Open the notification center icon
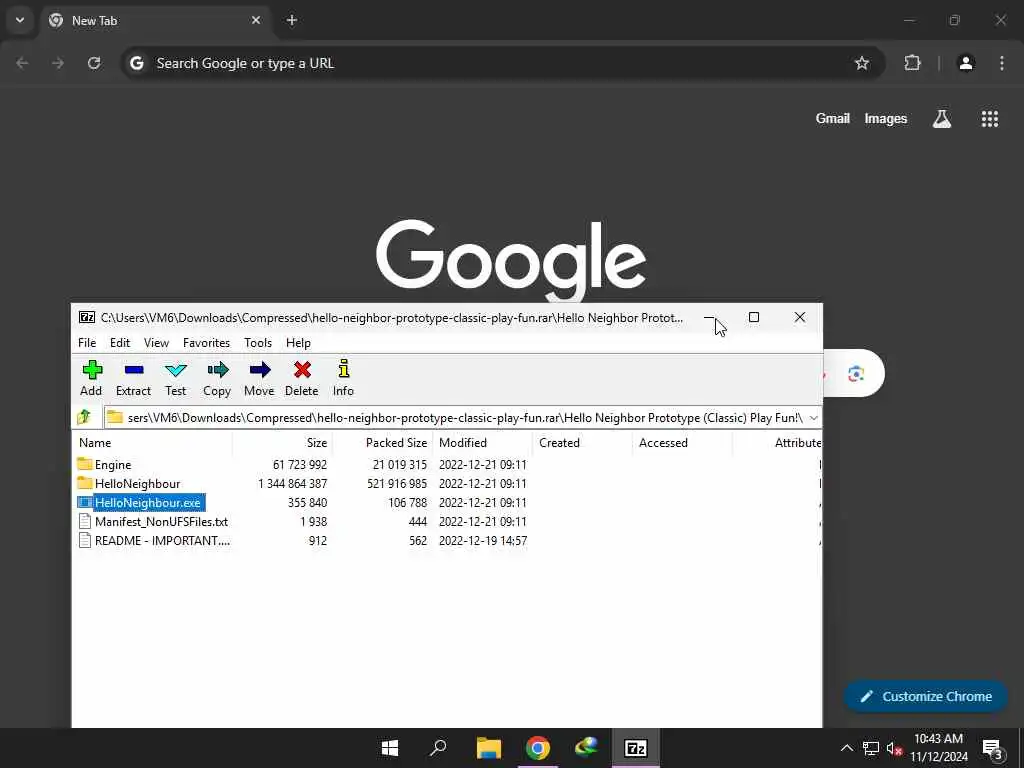 [992, 748]
